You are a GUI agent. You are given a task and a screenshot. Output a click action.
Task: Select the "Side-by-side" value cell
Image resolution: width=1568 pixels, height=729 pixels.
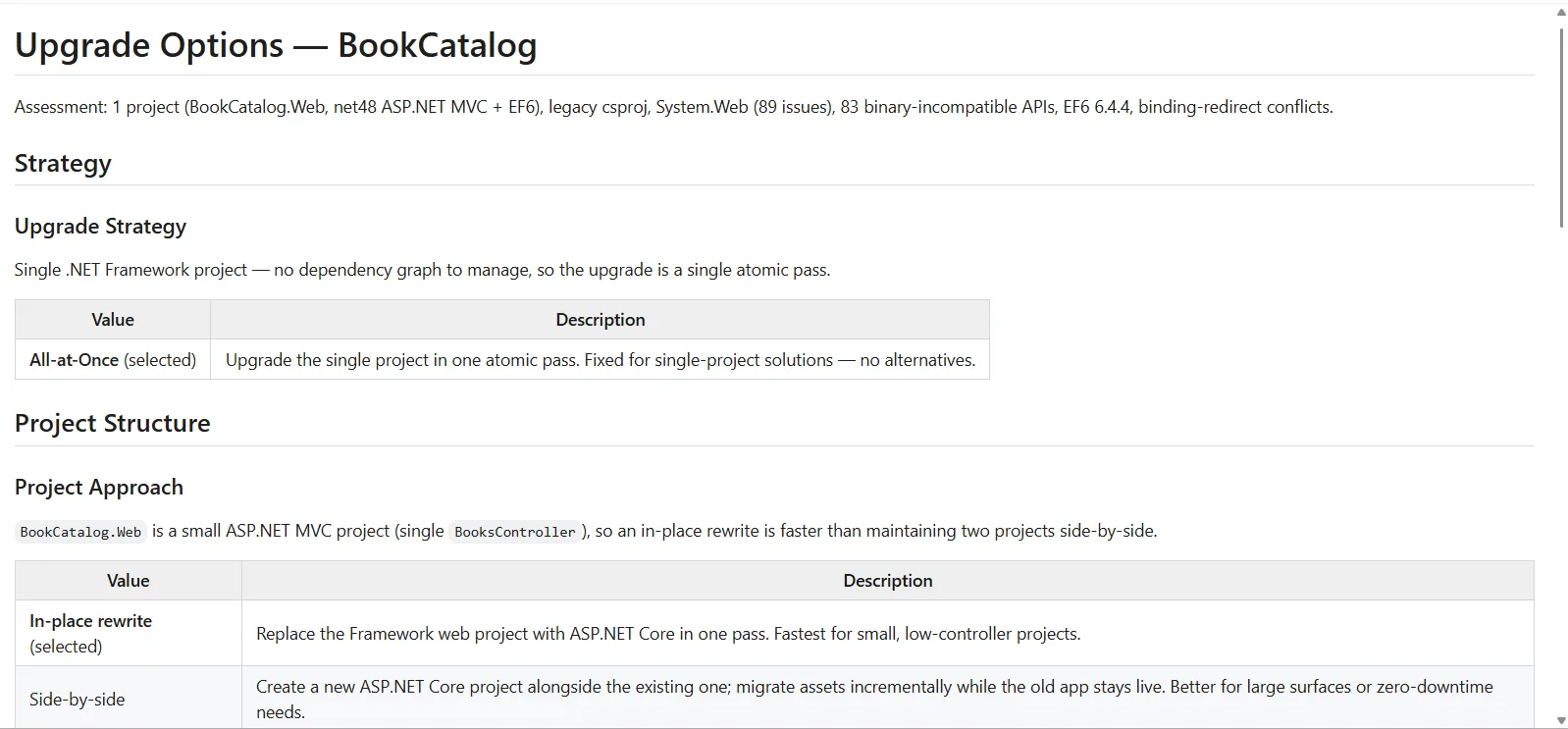click(129, 699)
